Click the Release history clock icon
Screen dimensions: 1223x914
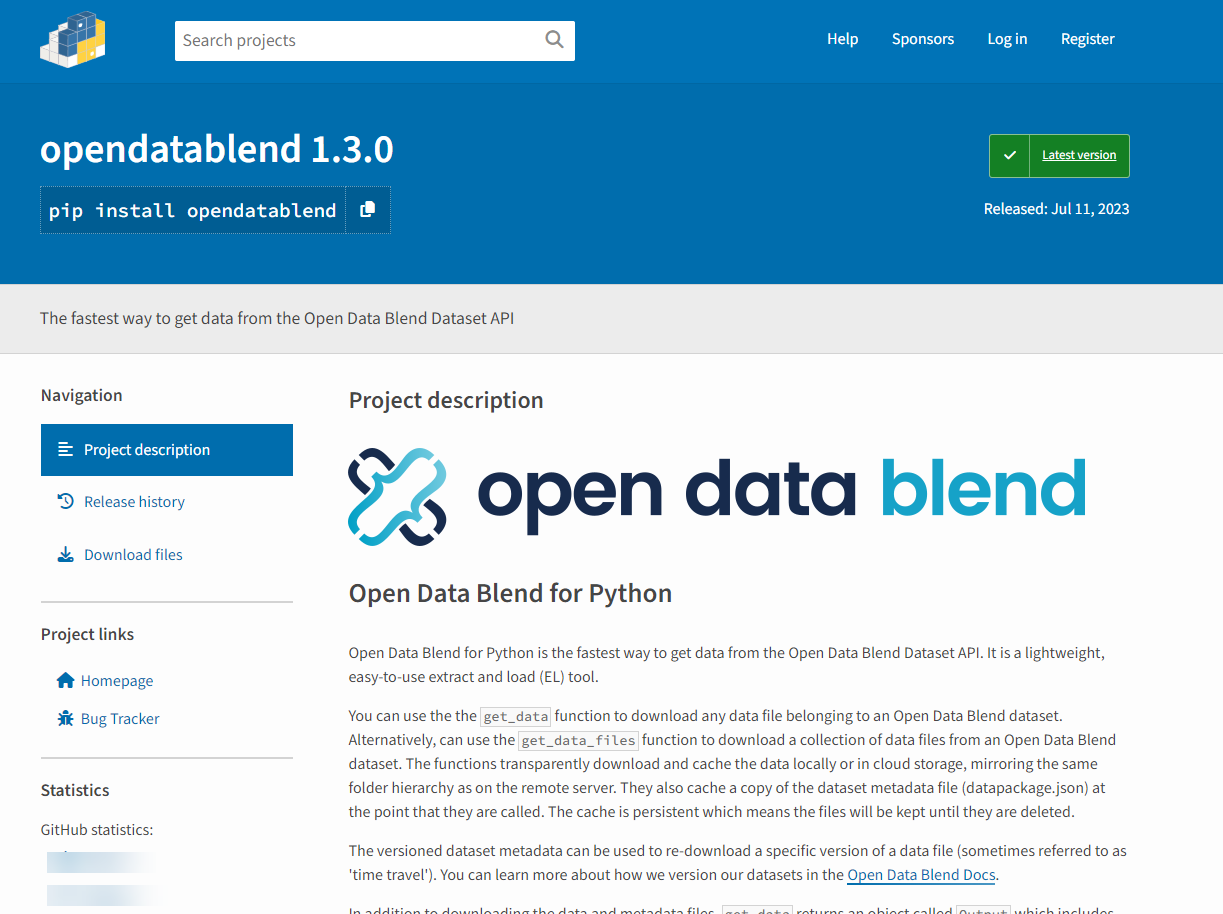tap(66, 502)
